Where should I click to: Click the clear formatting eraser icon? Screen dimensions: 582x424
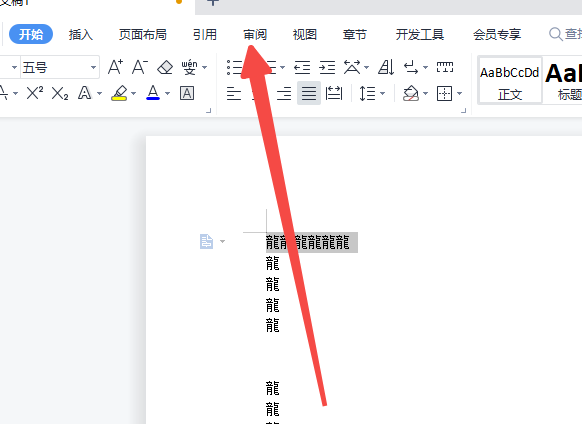click(165, 68)
